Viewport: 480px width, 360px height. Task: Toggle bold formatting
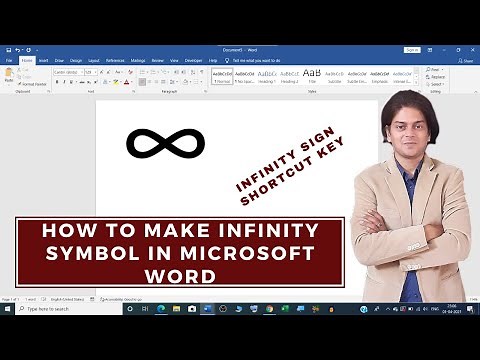point(57,82)
